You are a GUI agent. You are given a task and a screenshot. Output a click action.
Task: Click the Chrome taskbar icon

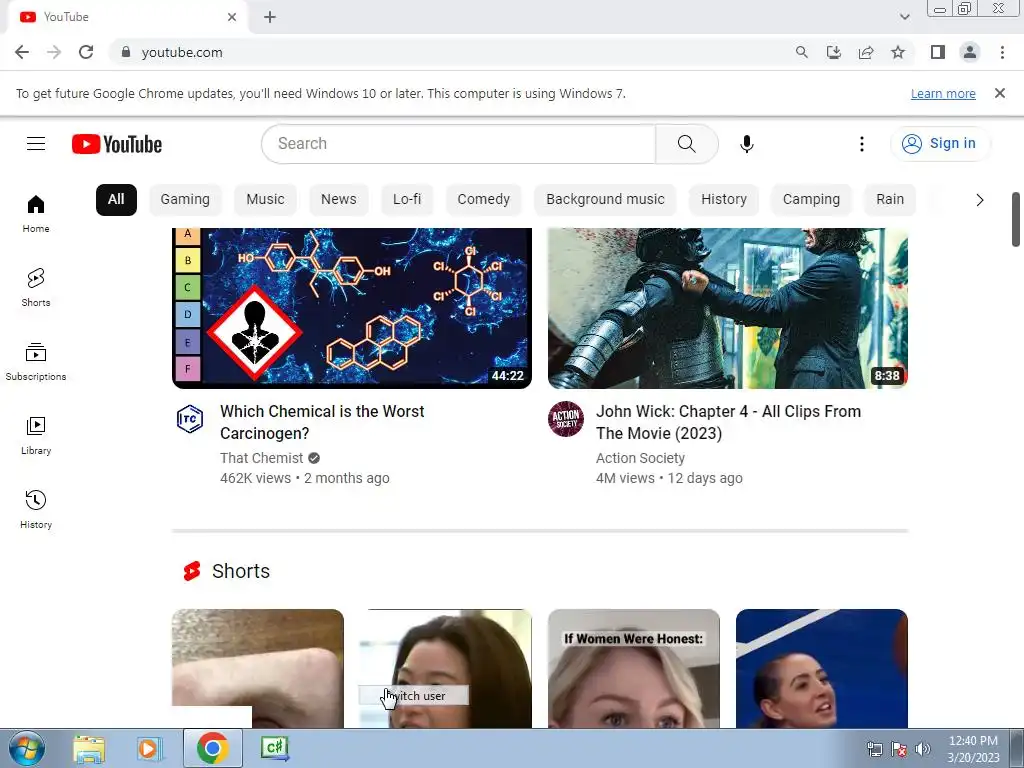click(213, 748)
